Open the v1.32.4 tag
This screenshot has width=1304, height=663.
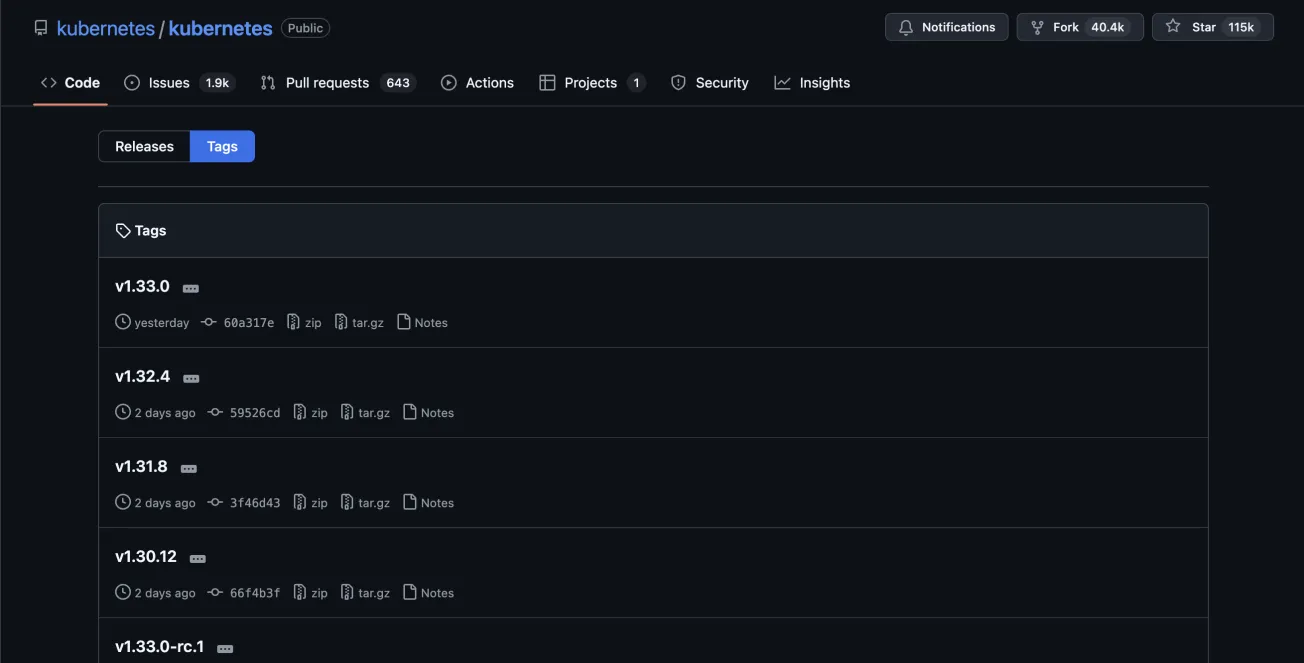tap(142, 376)
